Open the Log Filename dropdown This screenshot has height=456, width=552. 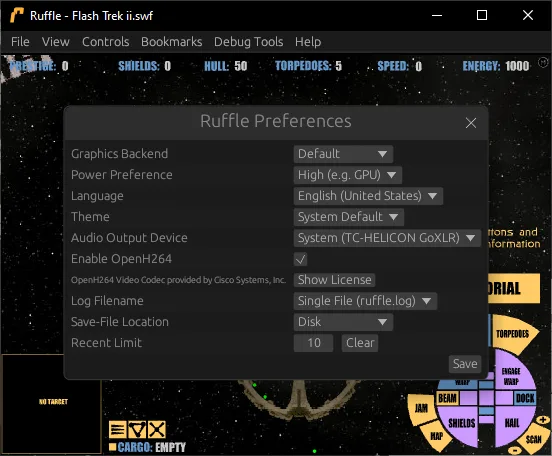pos(365,301)
